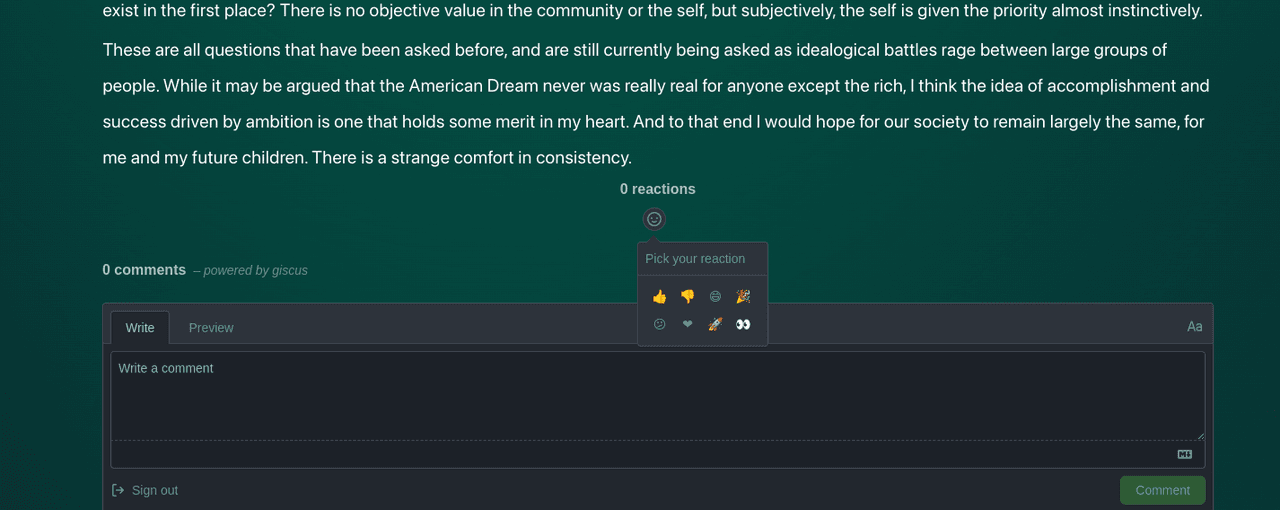Close the reaction picker smiley button
The height and width of the screenshot is (510, 1280).
click(x=654, y=219)
